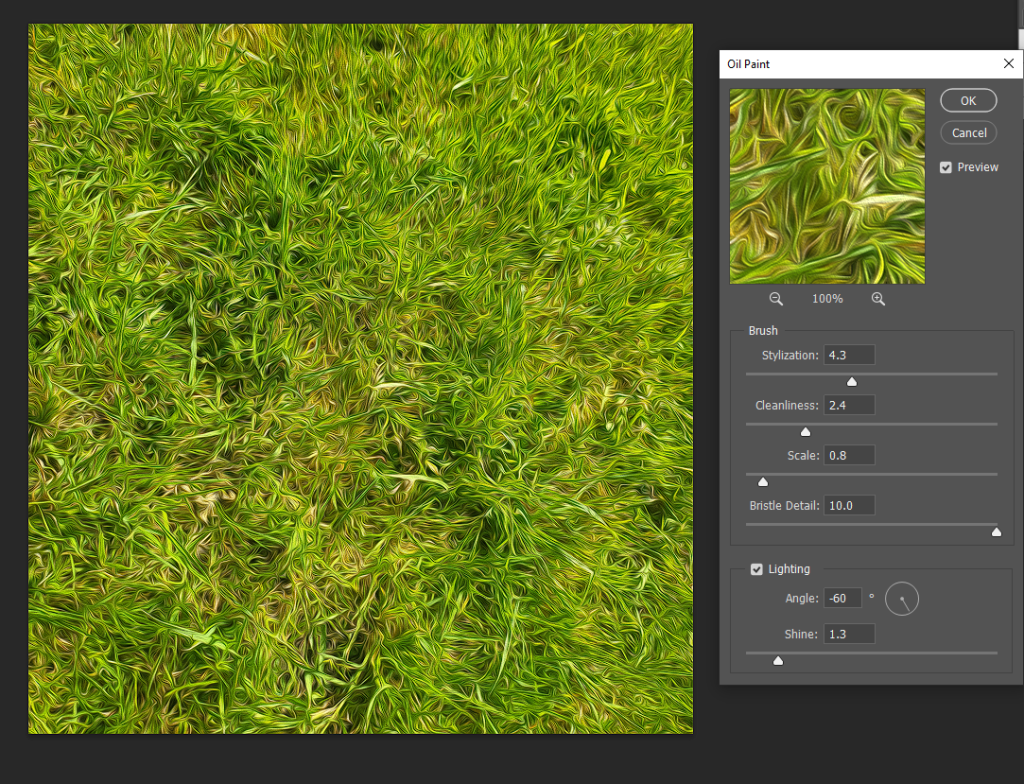Disable the Lighting checkbox
1024x784 pixels.
tap(757, 569)
